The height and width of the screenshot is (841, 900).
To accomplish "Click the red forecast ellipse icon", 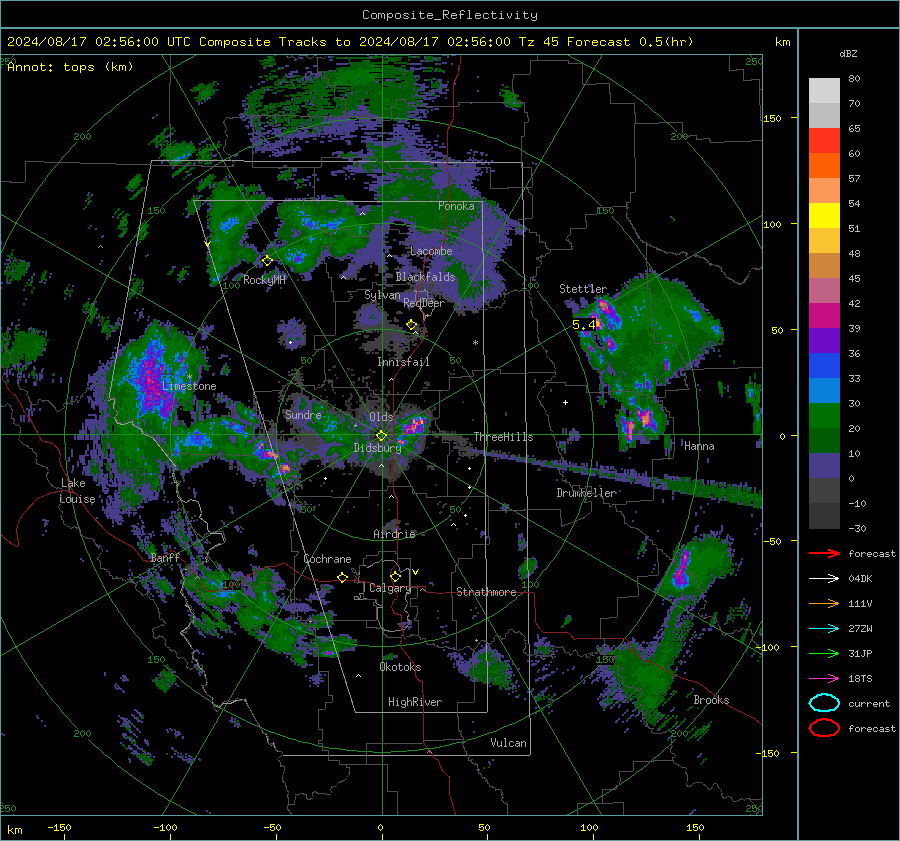I will [824, 728].
